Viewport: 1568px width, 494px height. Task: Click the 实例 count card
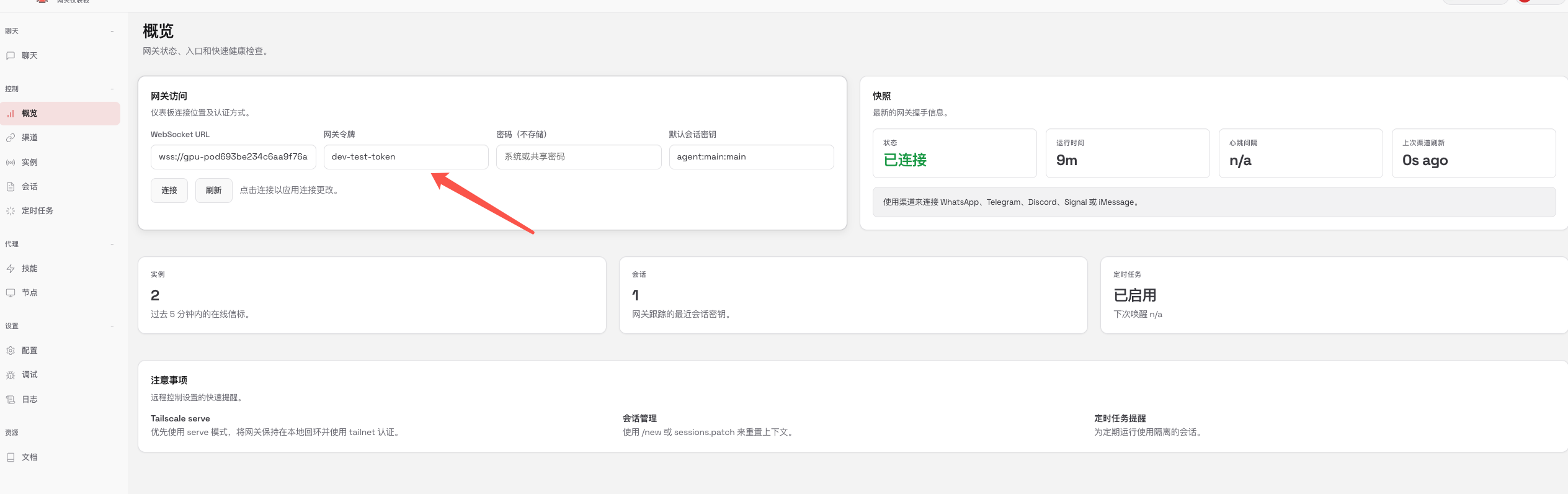(372, 295)
